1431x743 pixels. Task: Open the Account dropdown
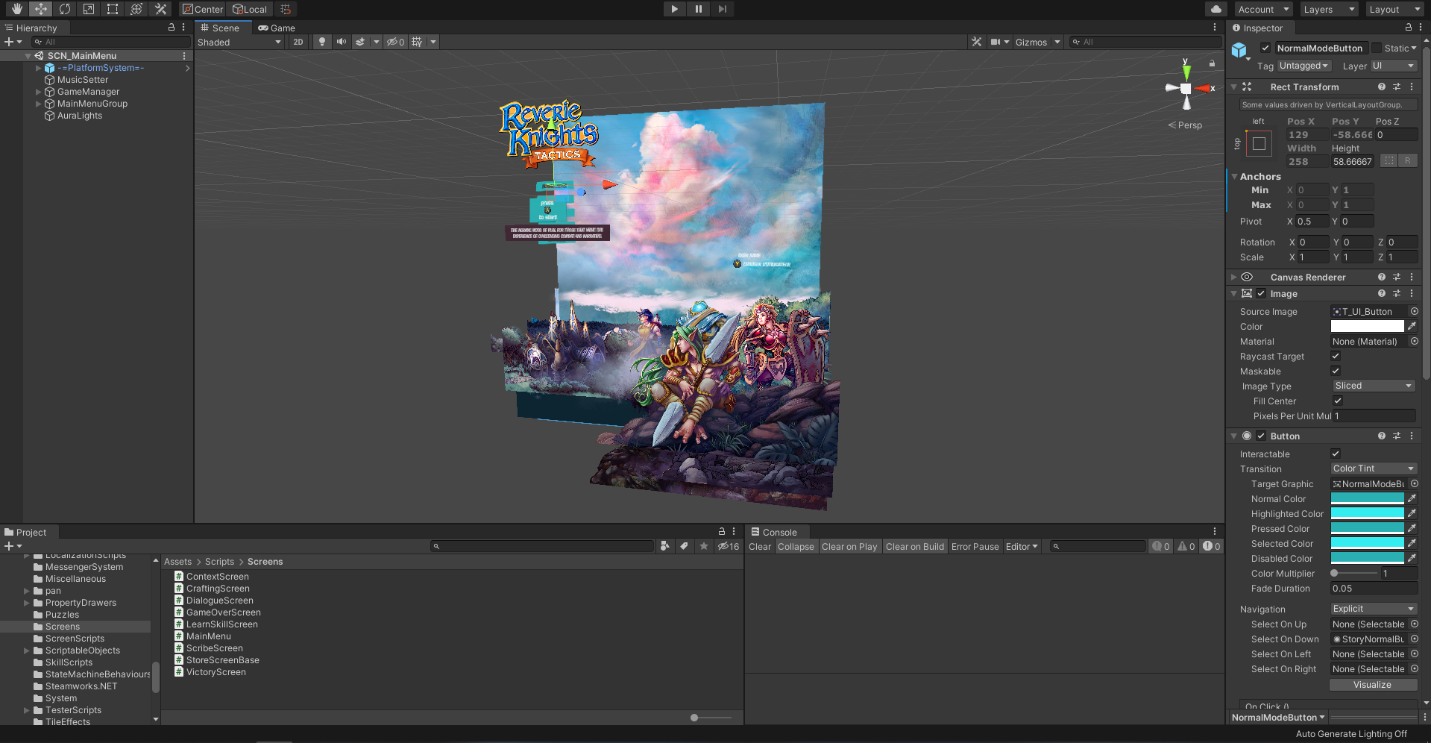tap(1263, 9)
